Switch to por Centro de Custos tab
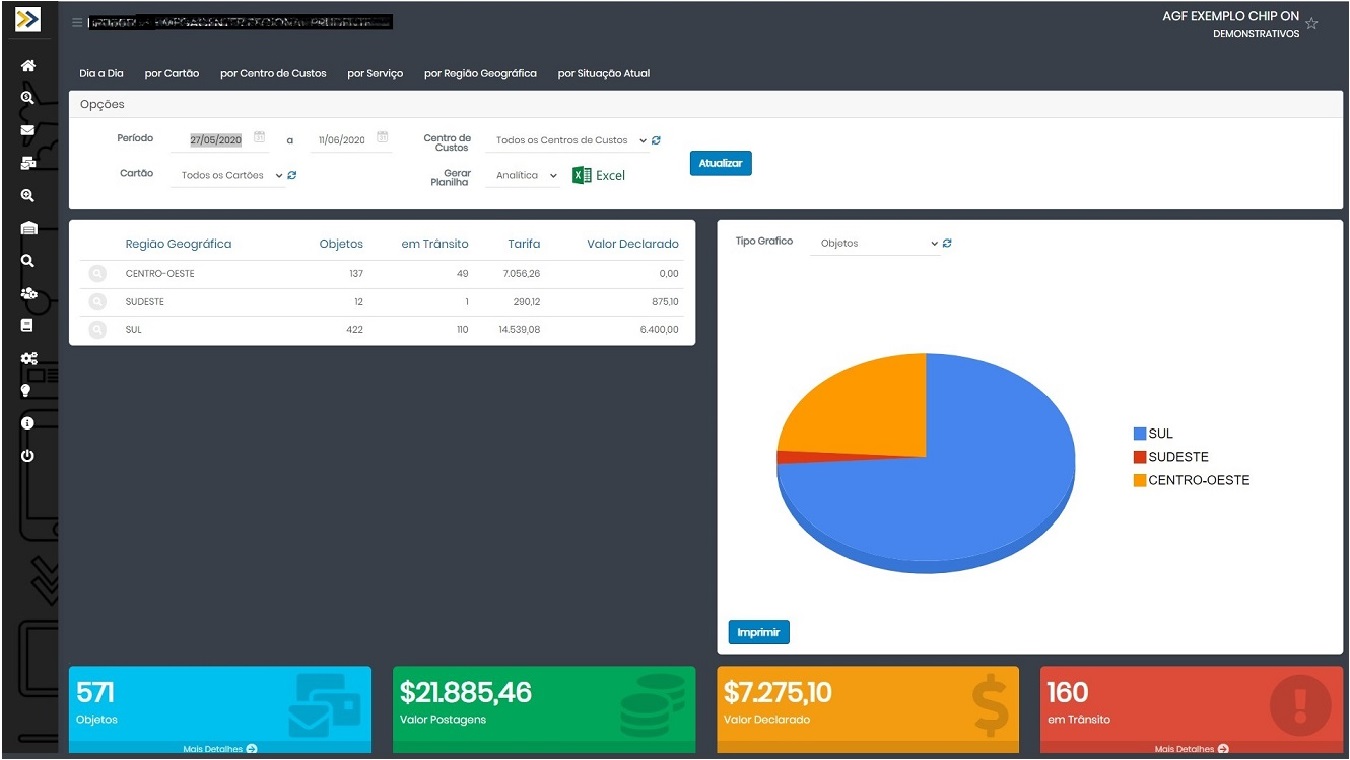The image size is (1350, 760). [x=273, y=73]
